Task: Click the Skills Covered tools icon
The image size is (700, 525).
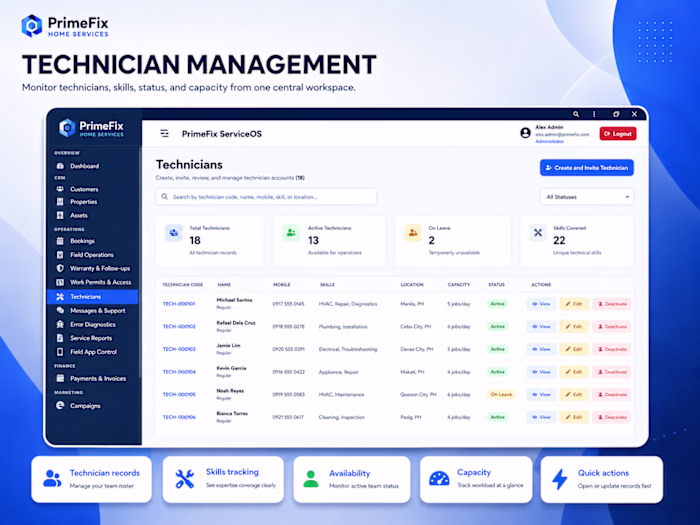Action: pyautogui.click(x=538, y=233)
